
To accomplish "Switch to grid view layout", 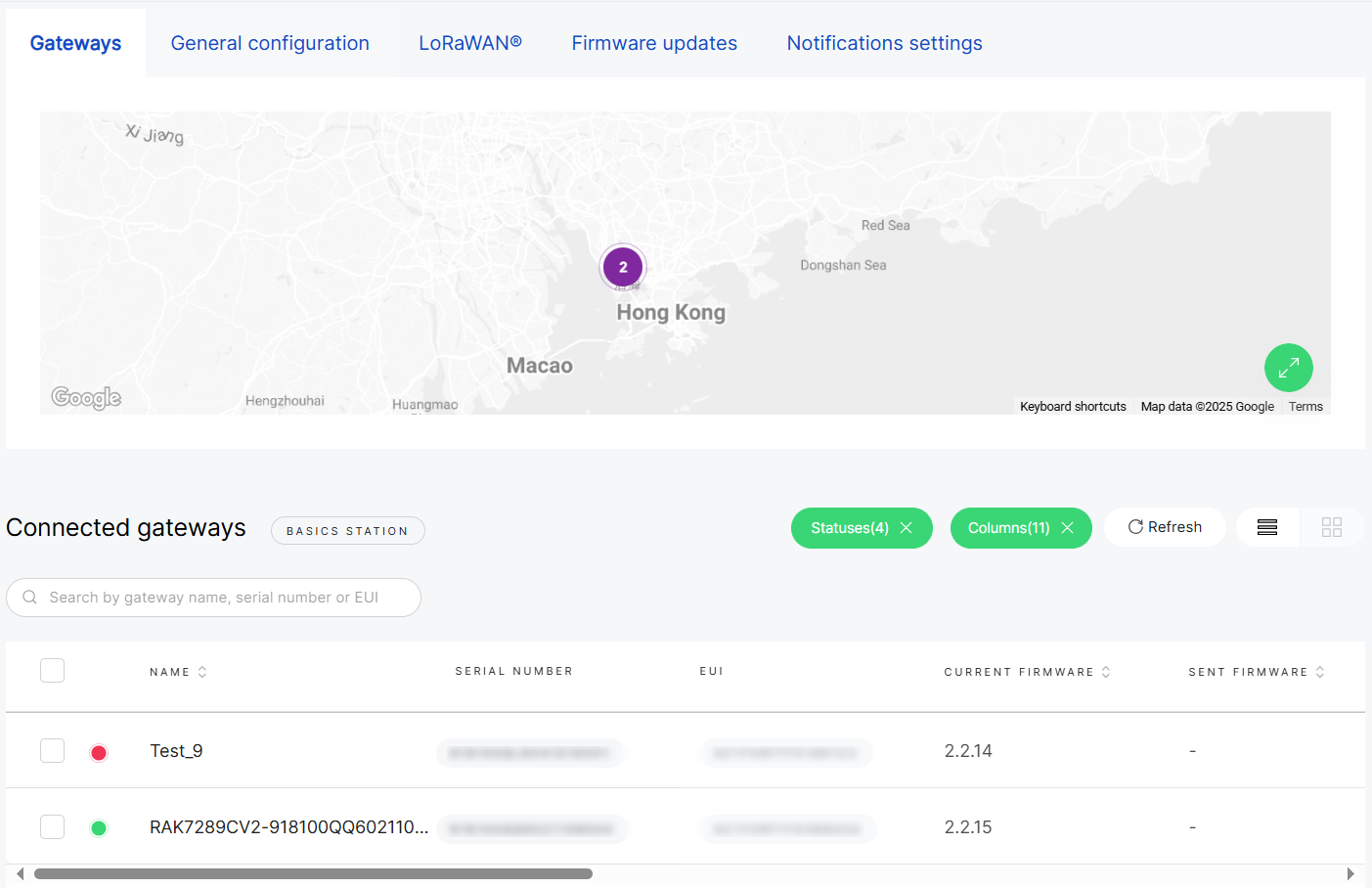I will click(x=1332, y=527).
